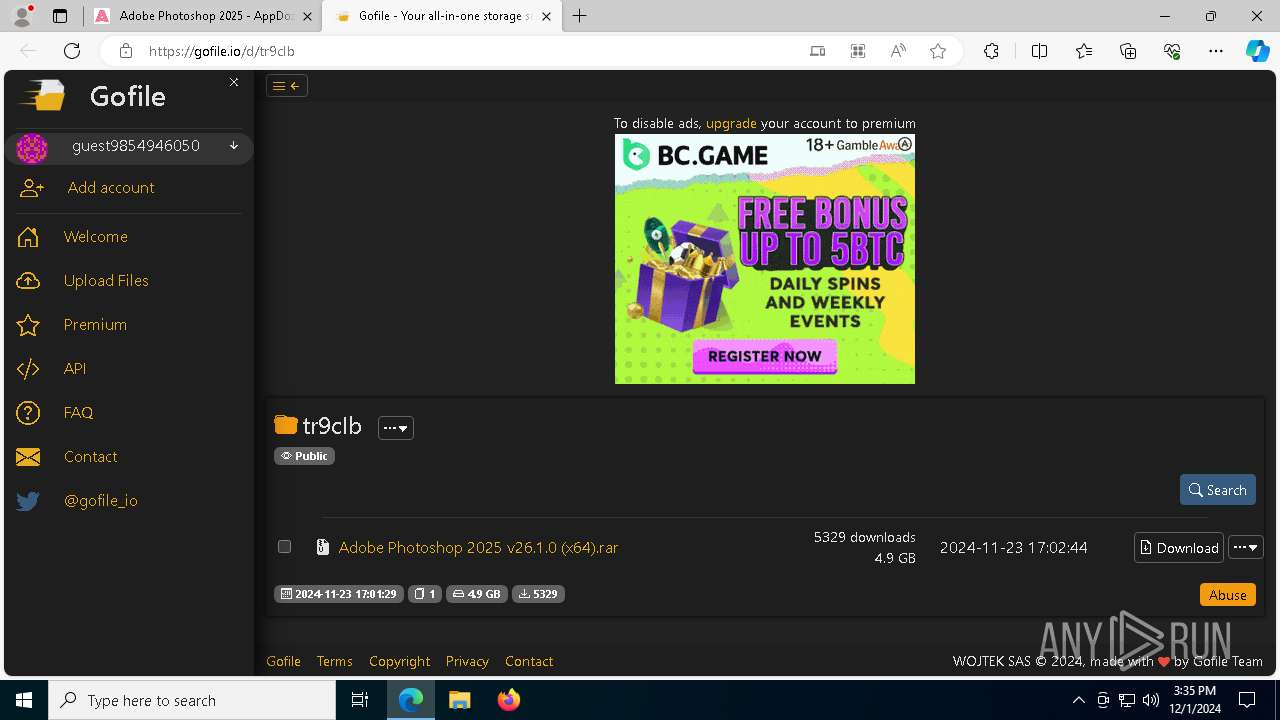Click the BC.GAME advertisement banner
The image size is (1280, 720).
click(x=765, y=259)
